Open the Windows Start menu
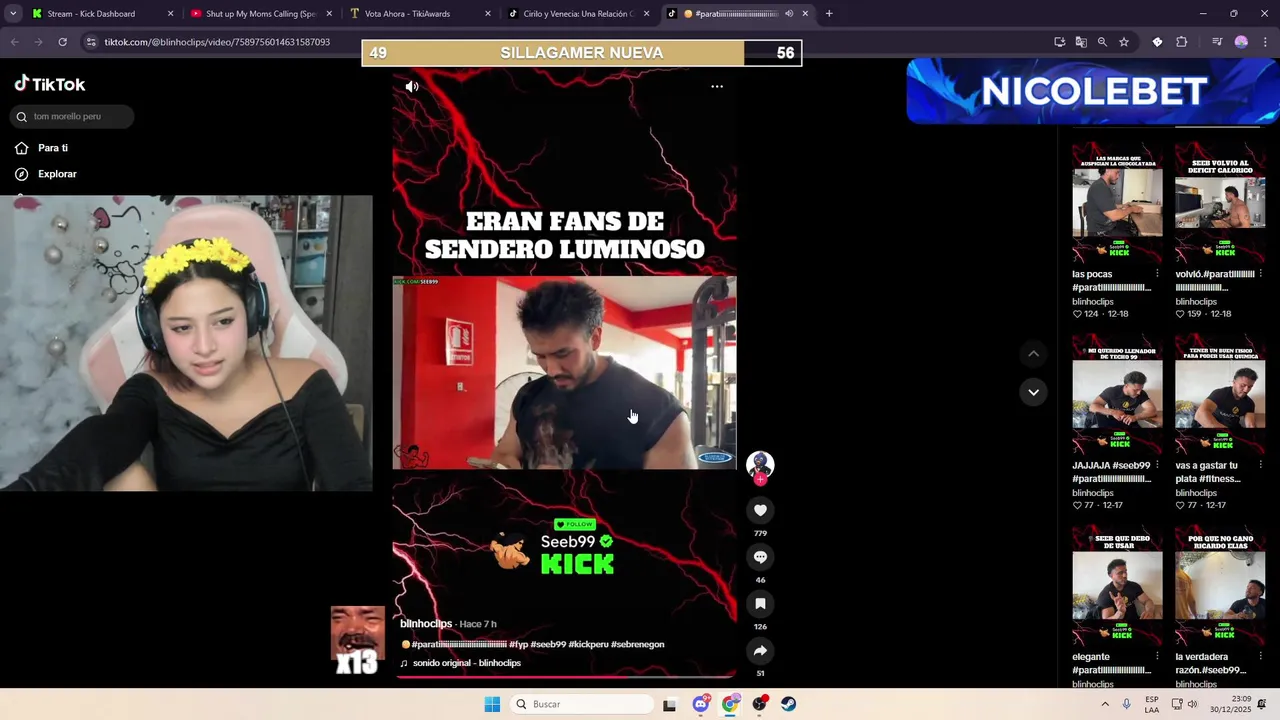 click(x=492, y=704)
